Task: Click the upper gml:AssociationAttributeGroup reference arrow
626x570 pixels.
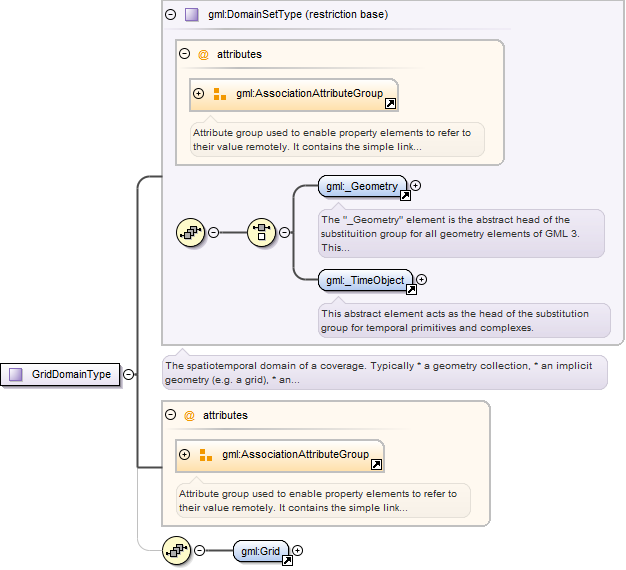Action: 390,103
